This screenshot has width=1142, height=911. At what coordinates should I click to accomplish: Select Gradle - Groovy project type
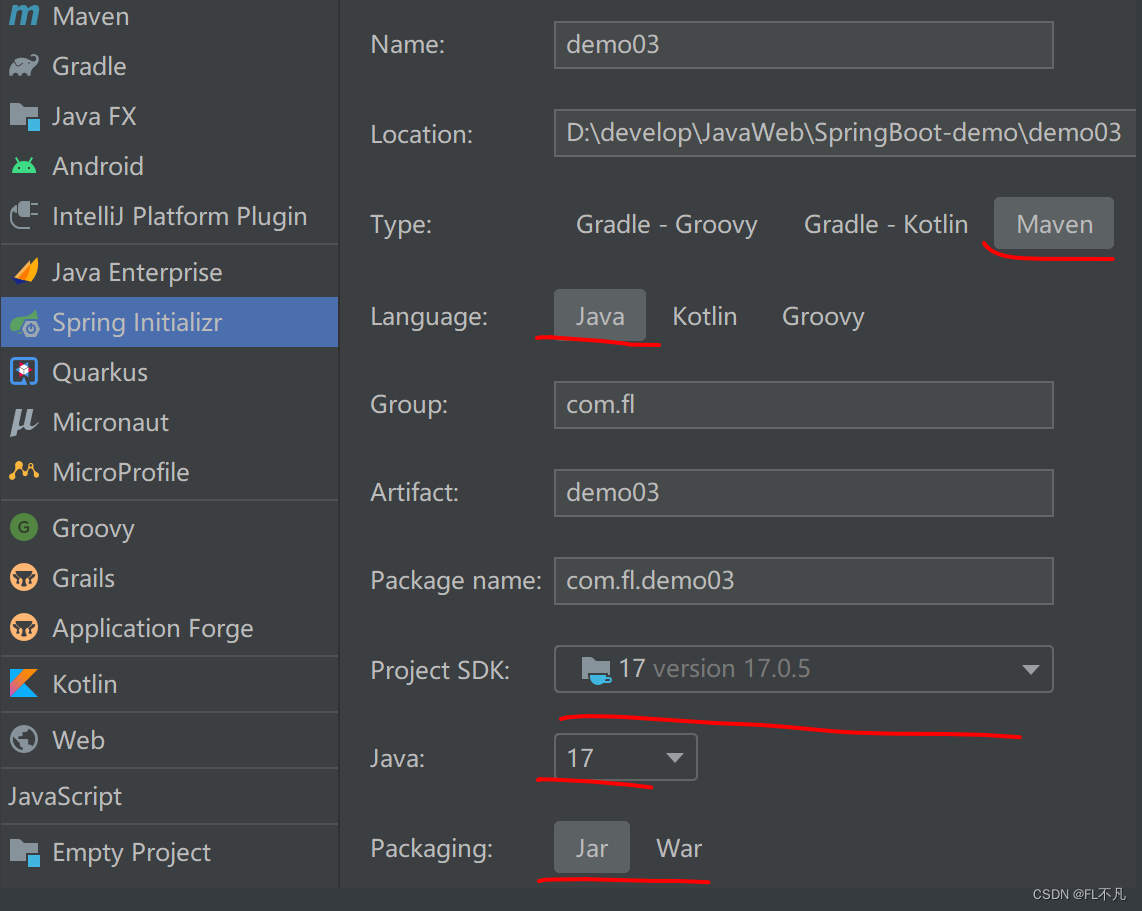tap(666, 224)
